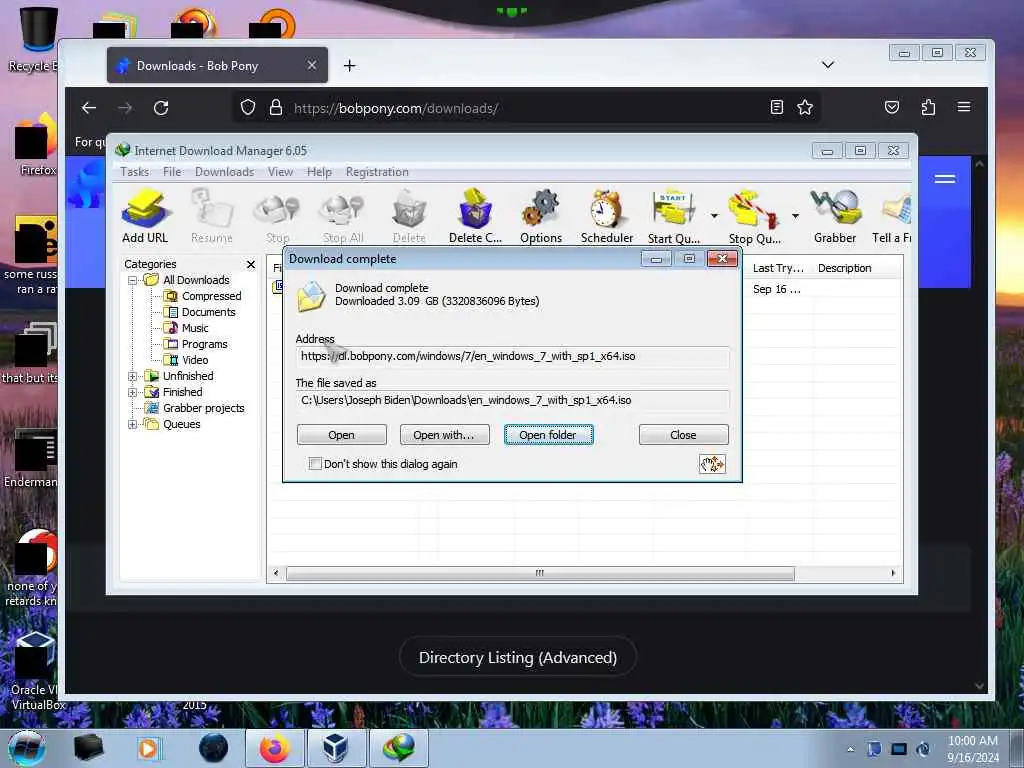Click the Stop toolbar icon
The width and height of the screenshot is (1024, 768).
click(x=278, y=216)
